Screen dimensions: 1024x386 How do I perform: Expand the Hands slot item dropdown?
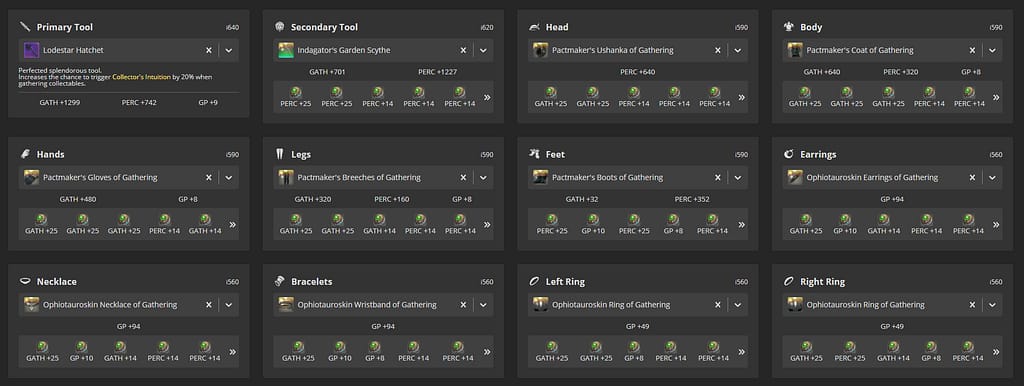pyautogui.click(x=229, y=178)
